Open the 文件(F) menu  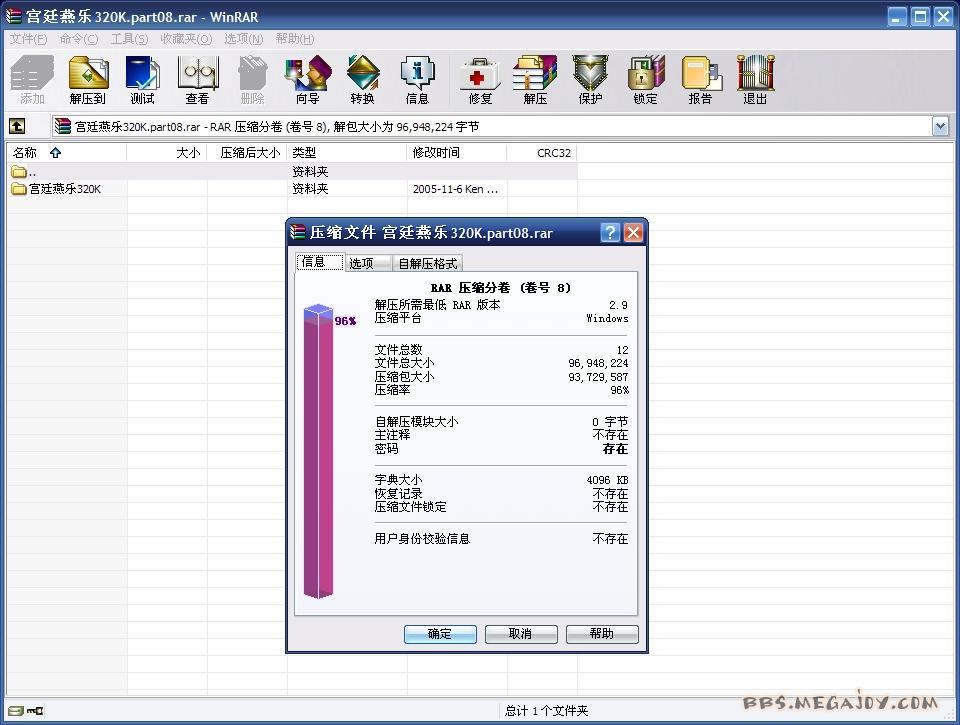click(x=28, y=39)
